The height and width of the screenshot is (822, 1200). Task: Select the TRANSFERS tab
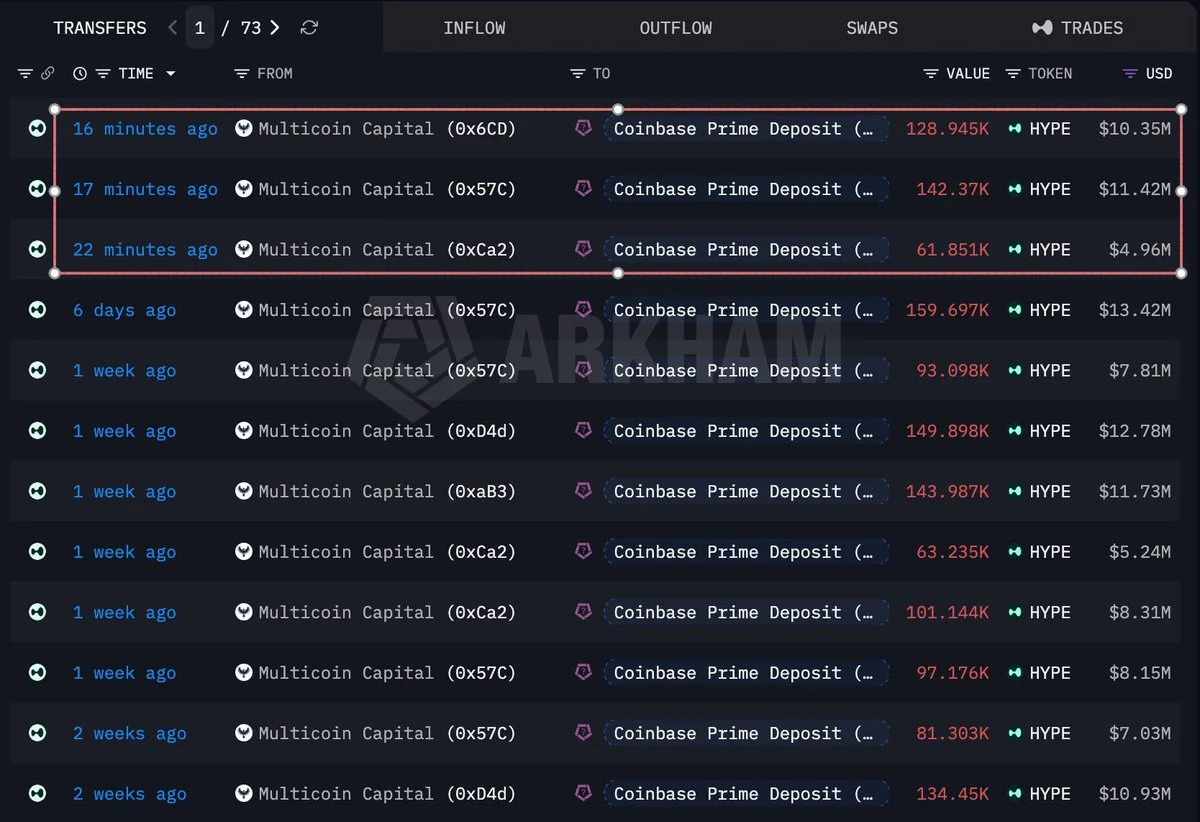click(100, 28)
